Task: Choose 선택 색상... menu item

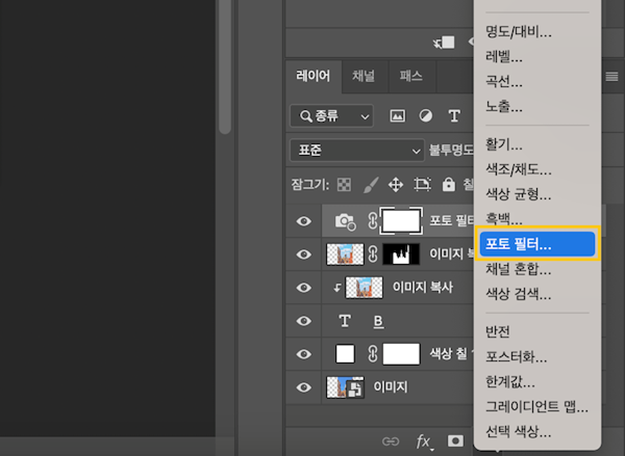Action: (x=518, y=431)
